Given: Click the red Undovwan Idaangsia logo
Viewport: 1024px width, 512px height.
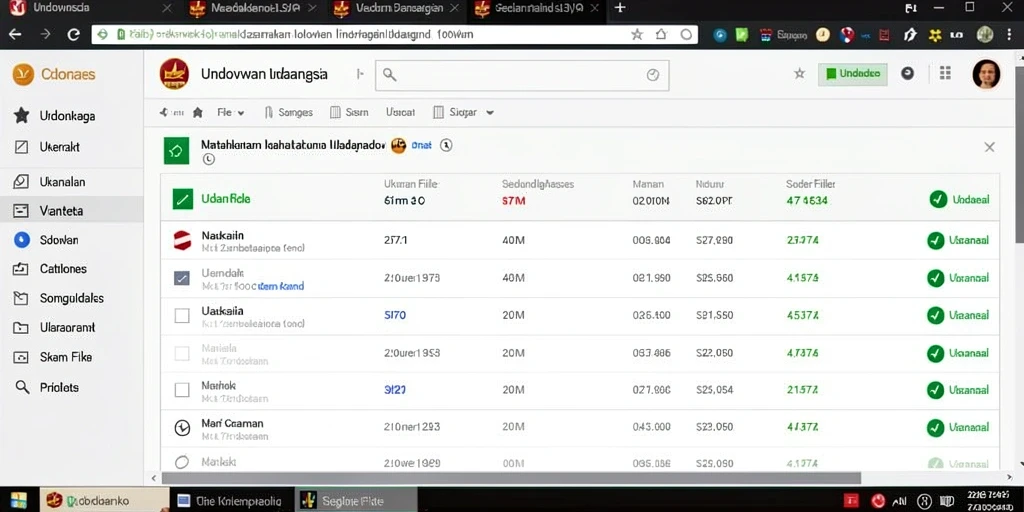Looking at the screenshot, I should tap(174, 74).
